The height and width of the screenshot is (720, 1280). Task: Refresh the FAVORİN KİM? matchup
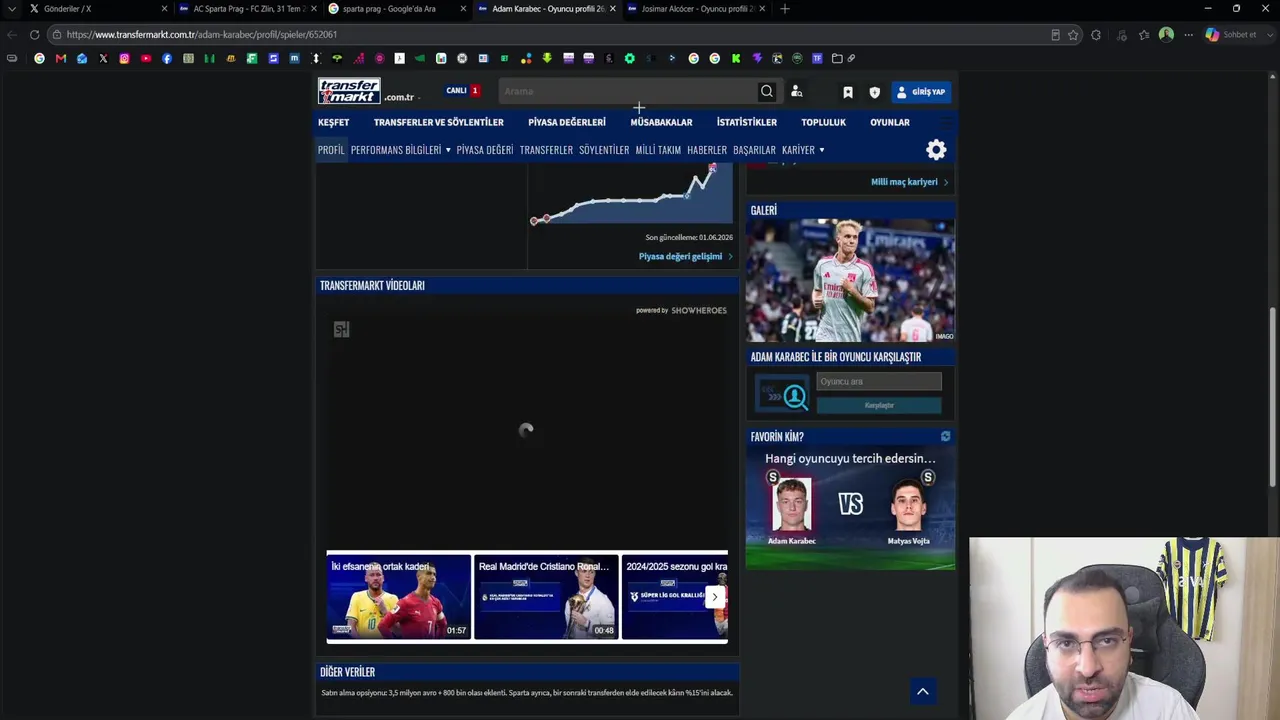pos(945,437)
